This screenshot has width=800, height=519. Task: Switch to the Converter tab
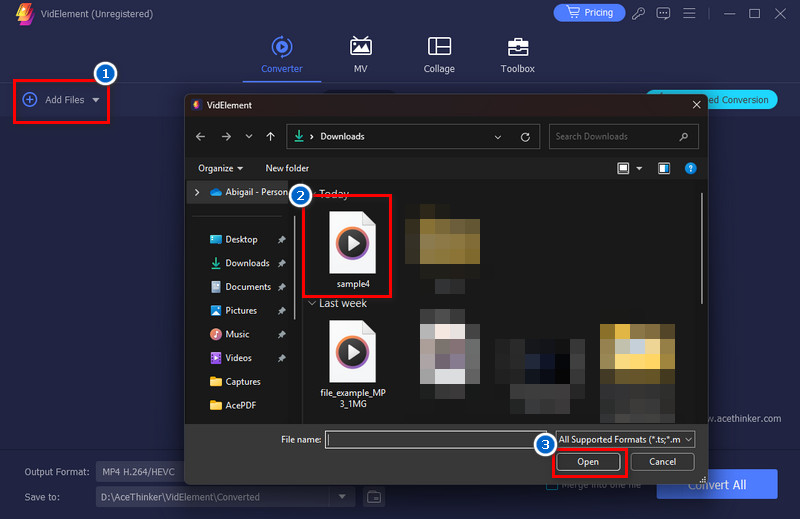282,55
